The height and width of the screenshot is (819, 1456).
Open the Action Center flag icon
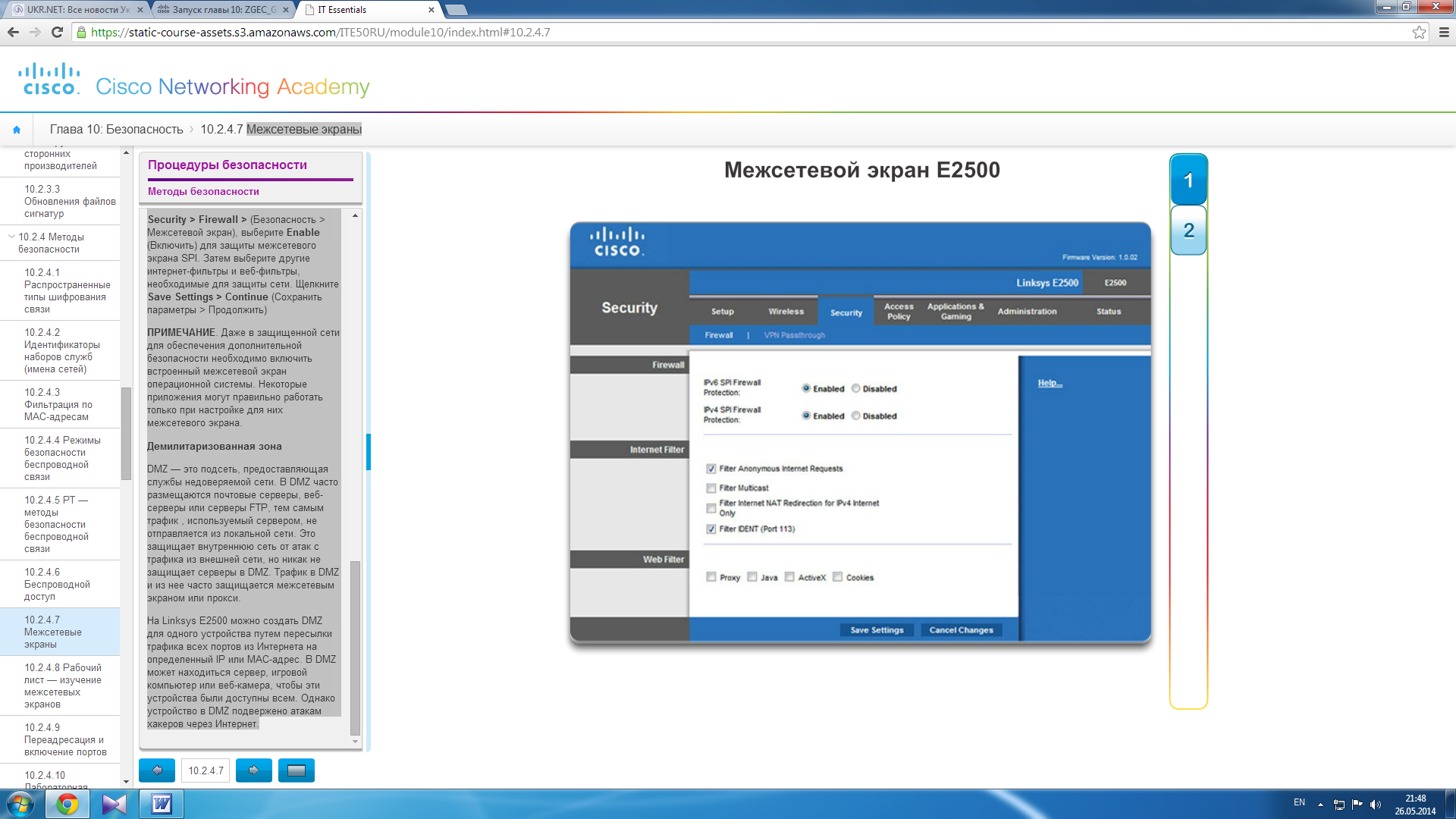pos(1357,804)
